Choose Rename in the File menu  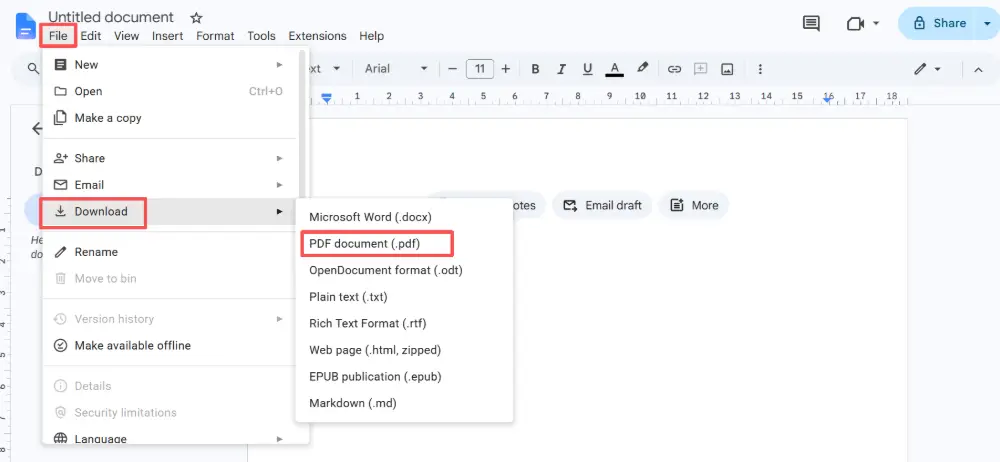point(169,252)
